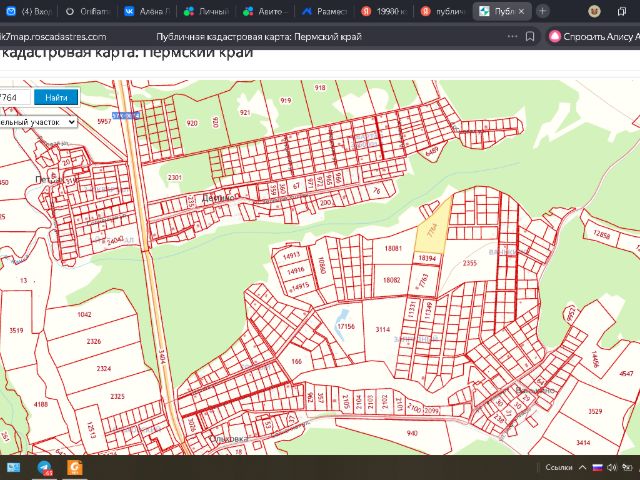Click Ссылки toolbar on the taskbar
This screenshot has height=480, width=640.
559,467
